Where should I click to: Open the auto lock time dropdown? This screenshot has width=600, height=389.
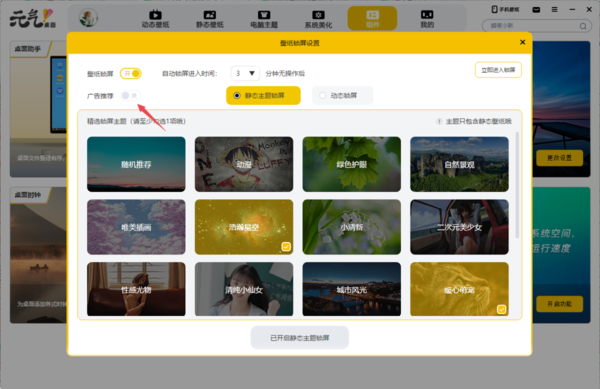tap(245, 73)
